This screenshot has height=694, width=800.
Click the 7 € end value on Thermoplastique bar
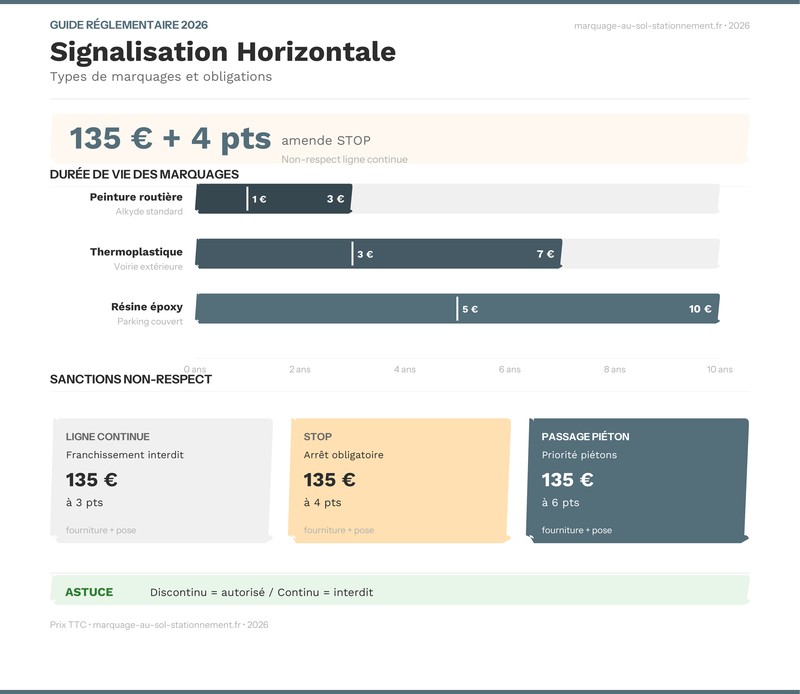coord(545,254)
